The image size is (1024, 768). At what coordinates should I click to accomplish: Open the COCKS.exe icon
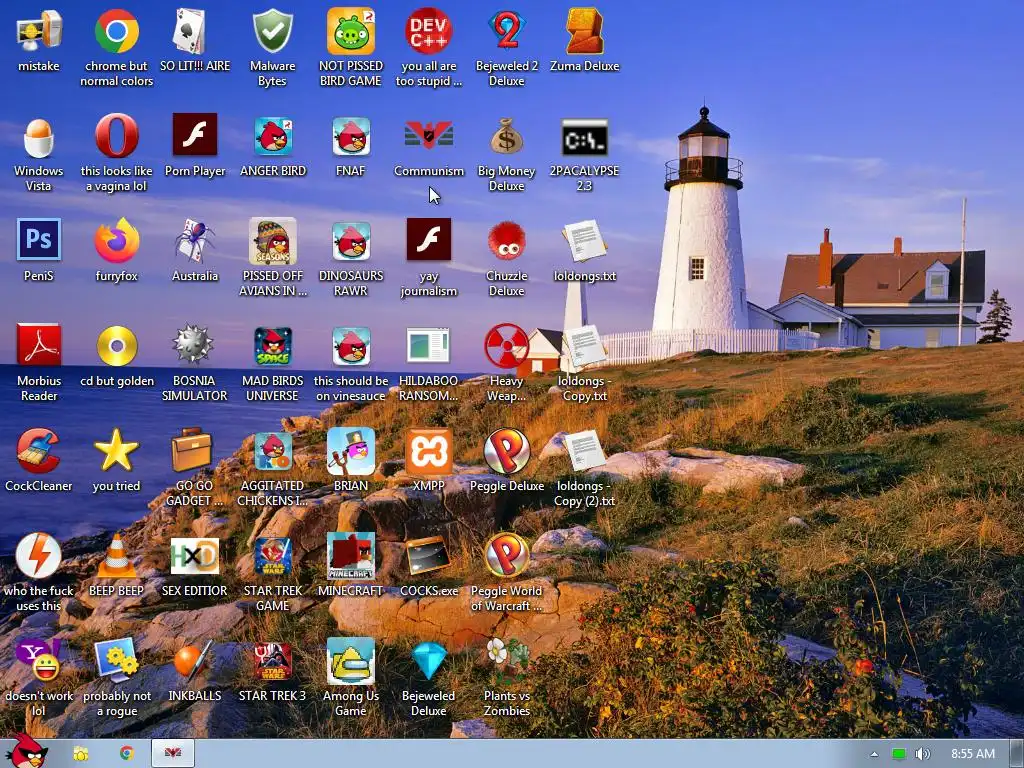(428, 556)
